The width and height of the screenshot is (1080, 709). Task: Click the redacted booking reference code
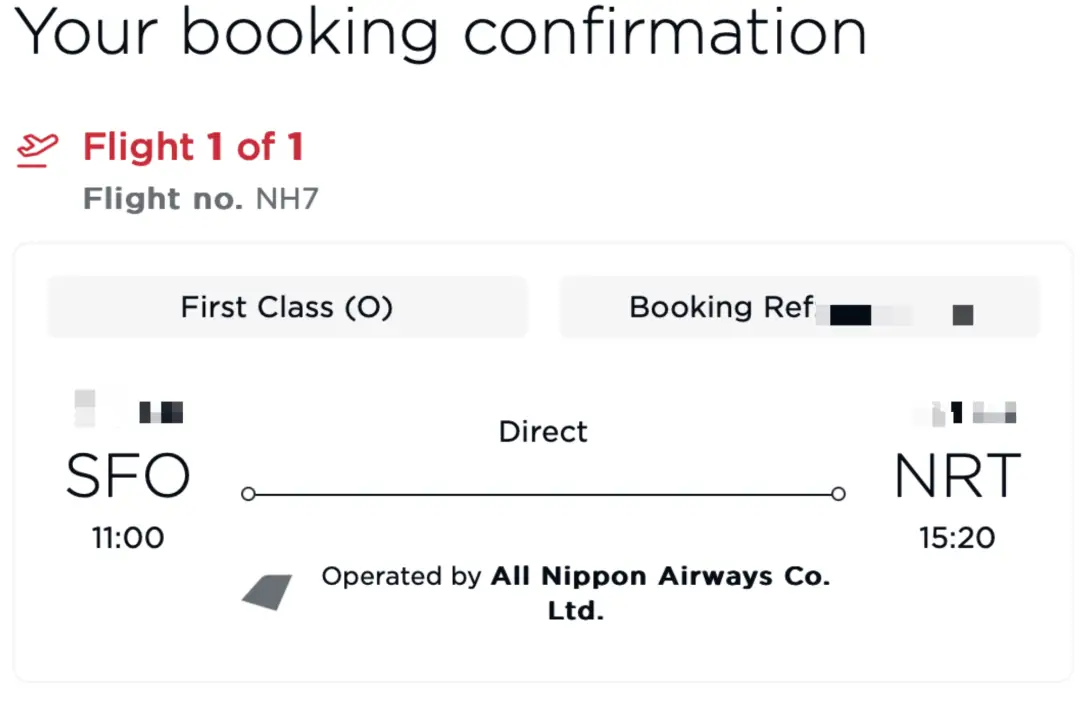point(896,314)
